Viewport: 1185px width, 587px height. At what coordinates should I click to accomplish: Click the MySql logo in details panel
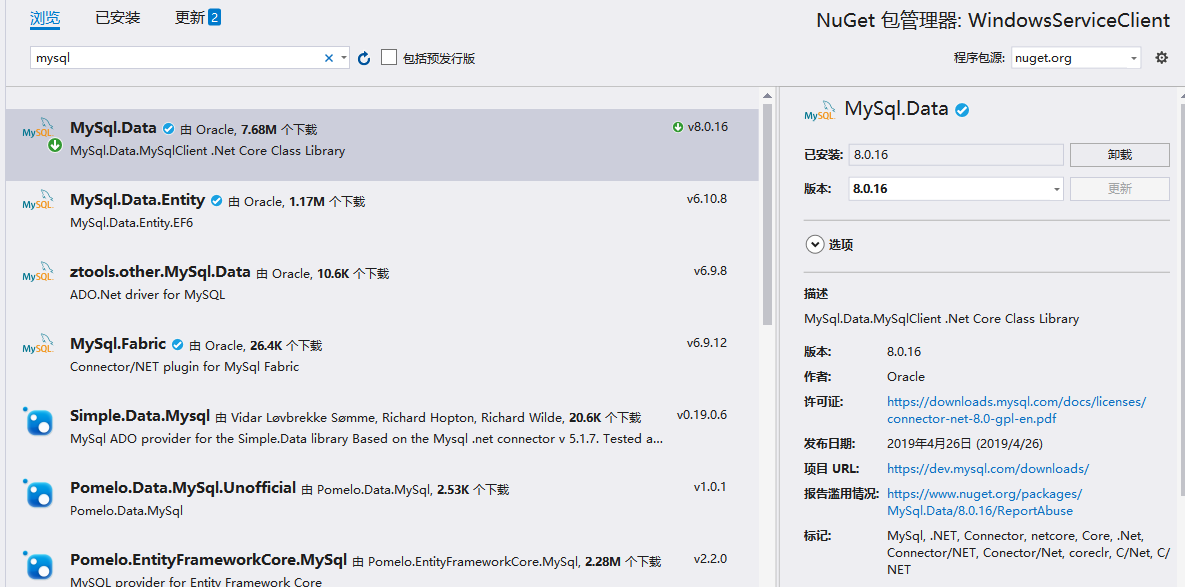(x=820, y=110)
